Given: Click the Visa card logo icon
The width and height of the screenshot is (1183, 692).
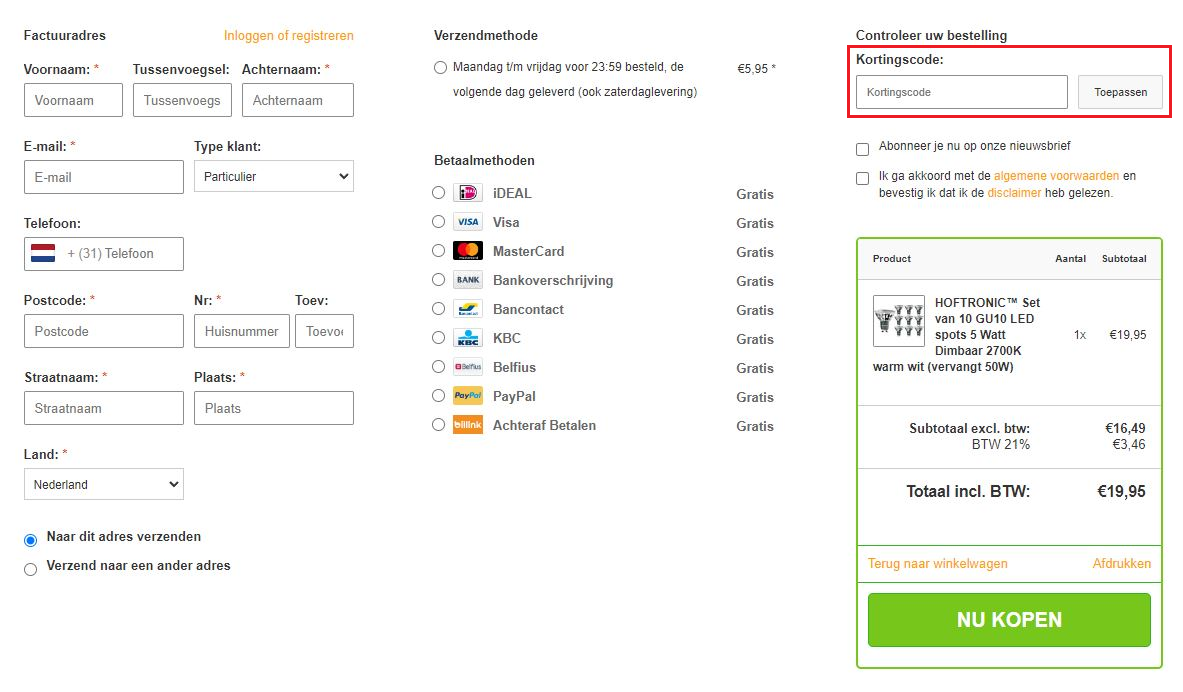Looking at the screenshot, I should [x=467, y=222].
